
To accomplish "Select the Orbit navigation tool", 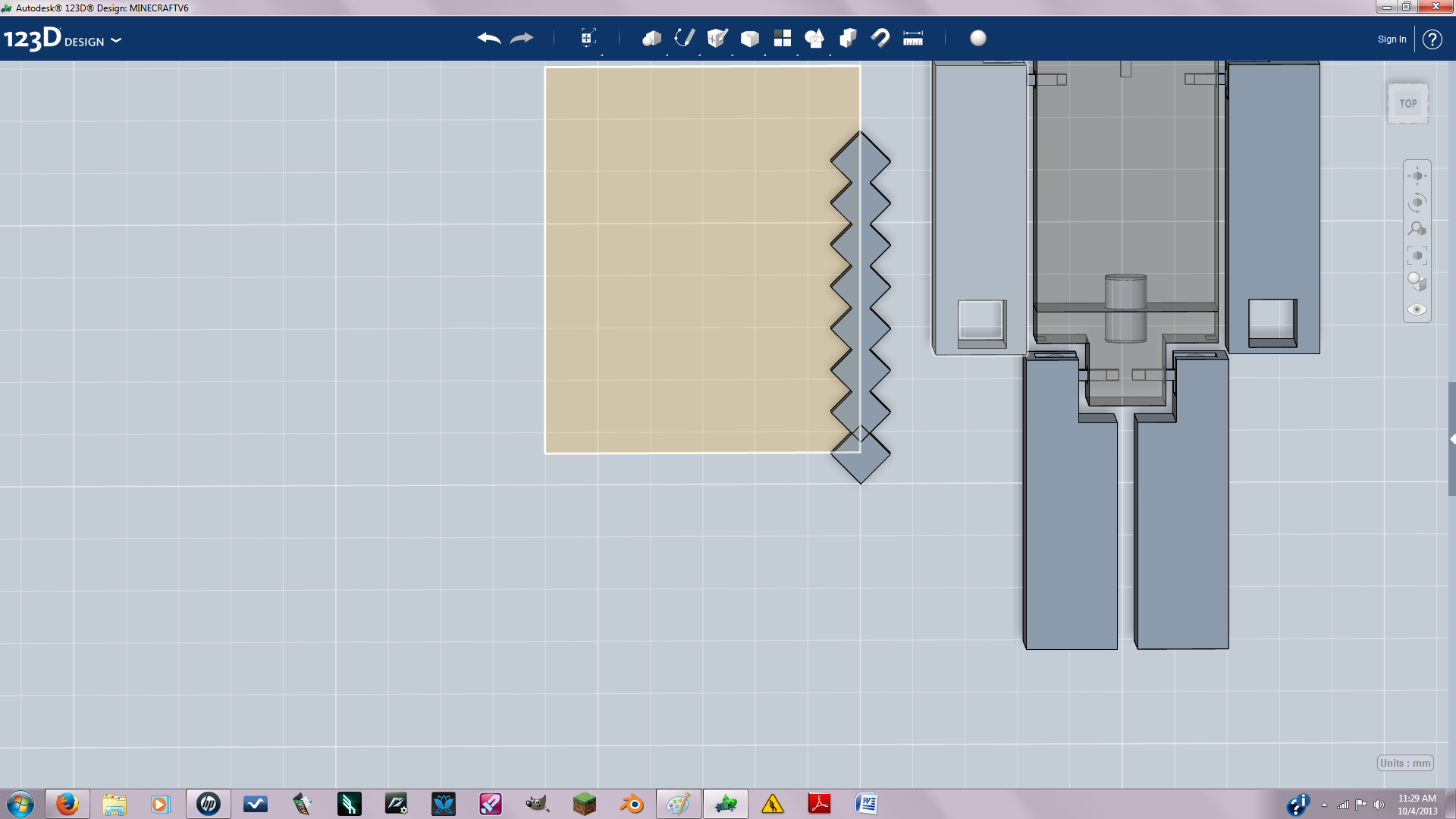I will coord(1417,202).
